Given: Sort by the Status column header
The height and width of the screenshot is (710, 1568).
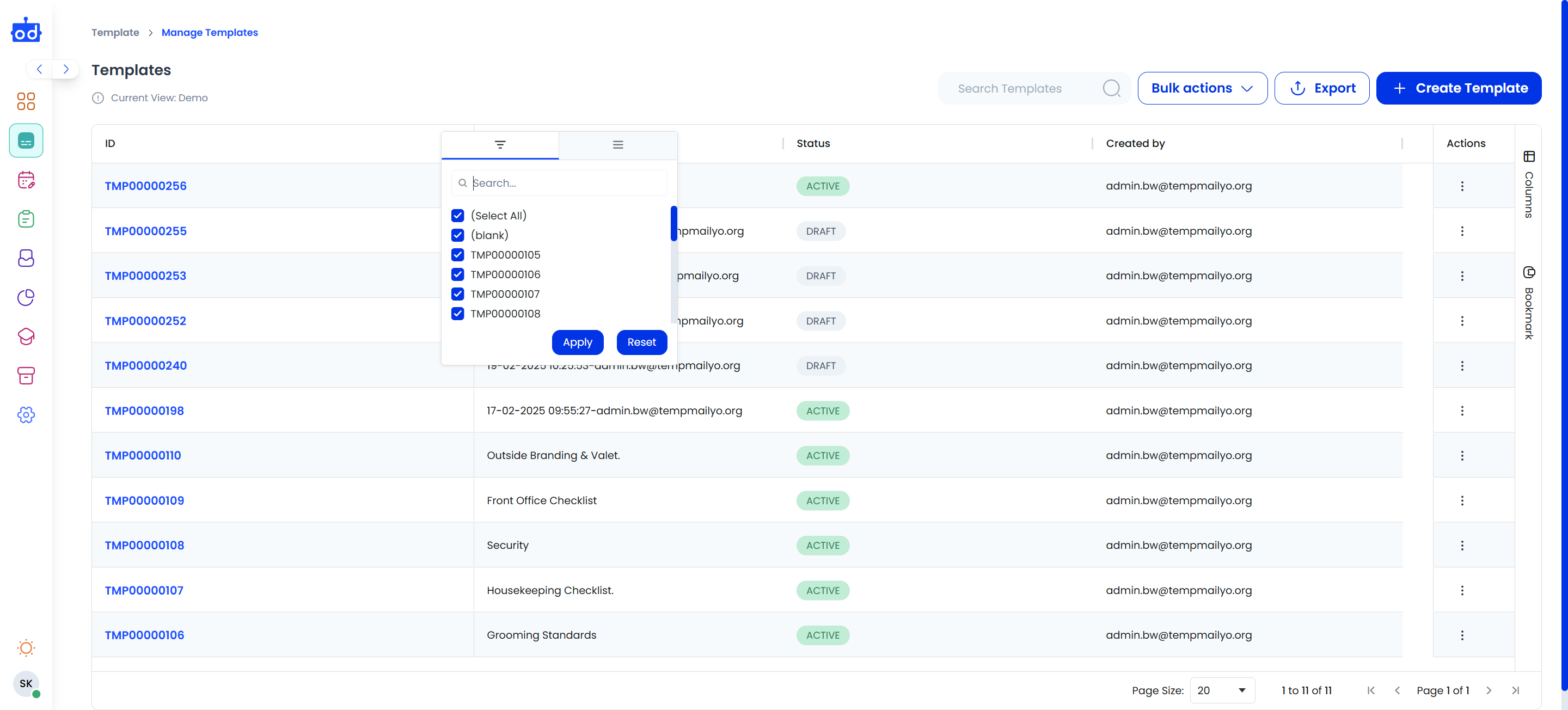Looking at the screenshot, I should point(813,144).
